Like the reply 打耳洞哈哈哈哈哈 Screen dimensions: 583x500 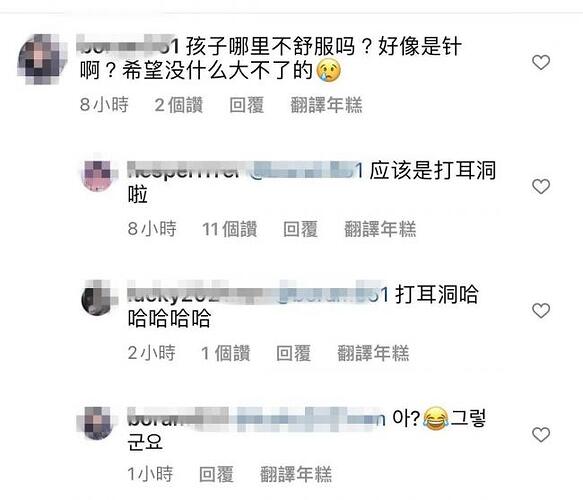(x=541, y=310)
